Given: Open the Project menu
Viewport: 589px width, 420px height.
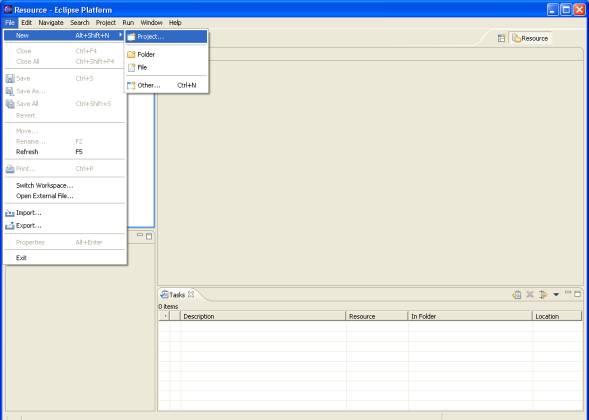Looking at the screenshot, I should (106, 23).
